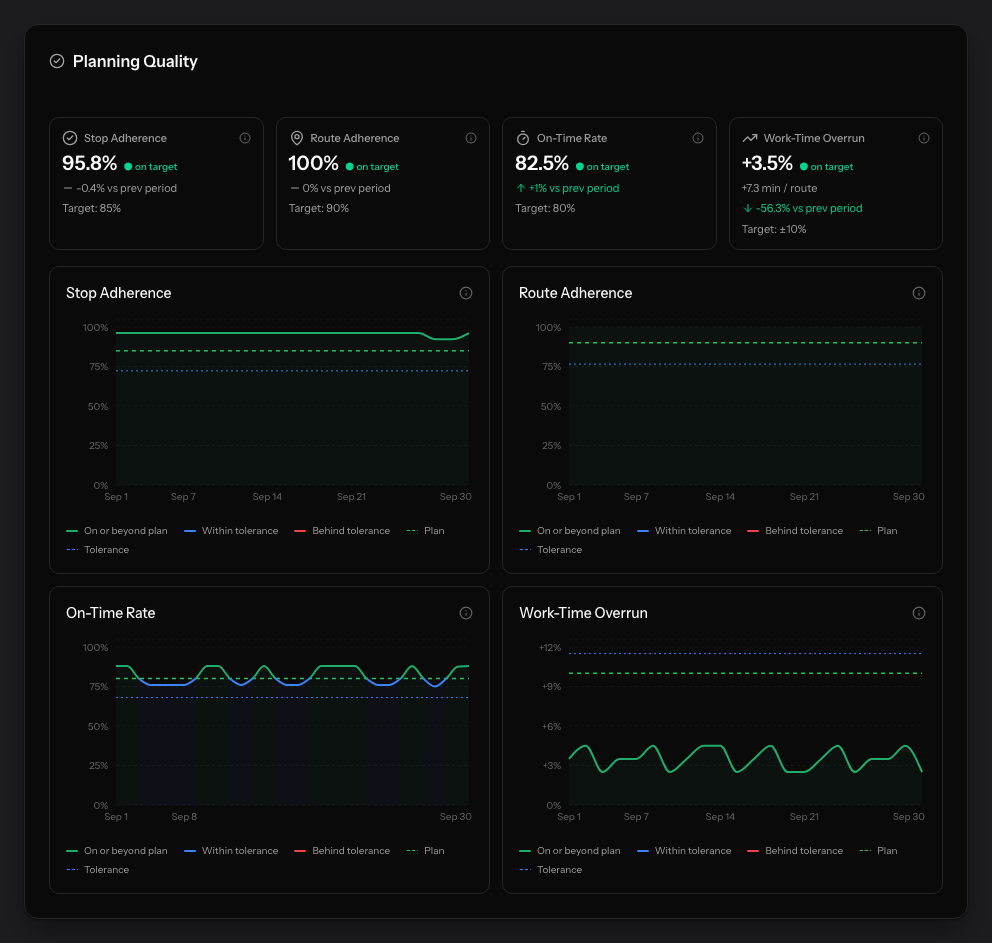Toggle On or beyond plan in On-Time Rate legend
The image size is (992, 943).
click(x=117, y=851)
